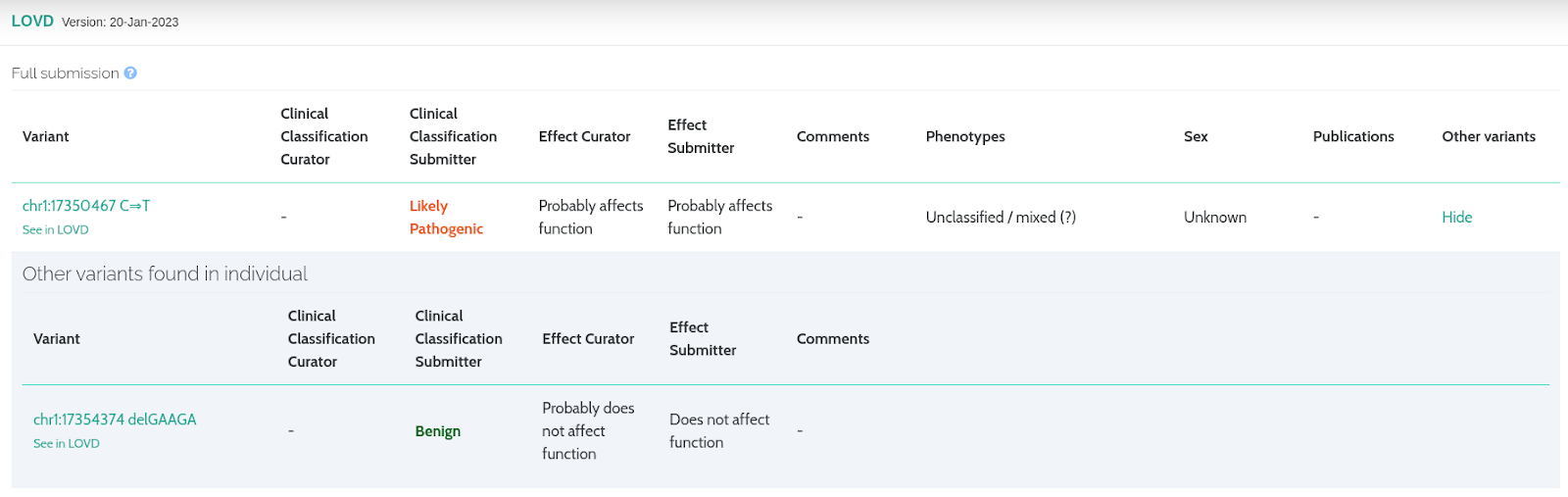
Task: Click the Variant column header
Action: [46, 137]
